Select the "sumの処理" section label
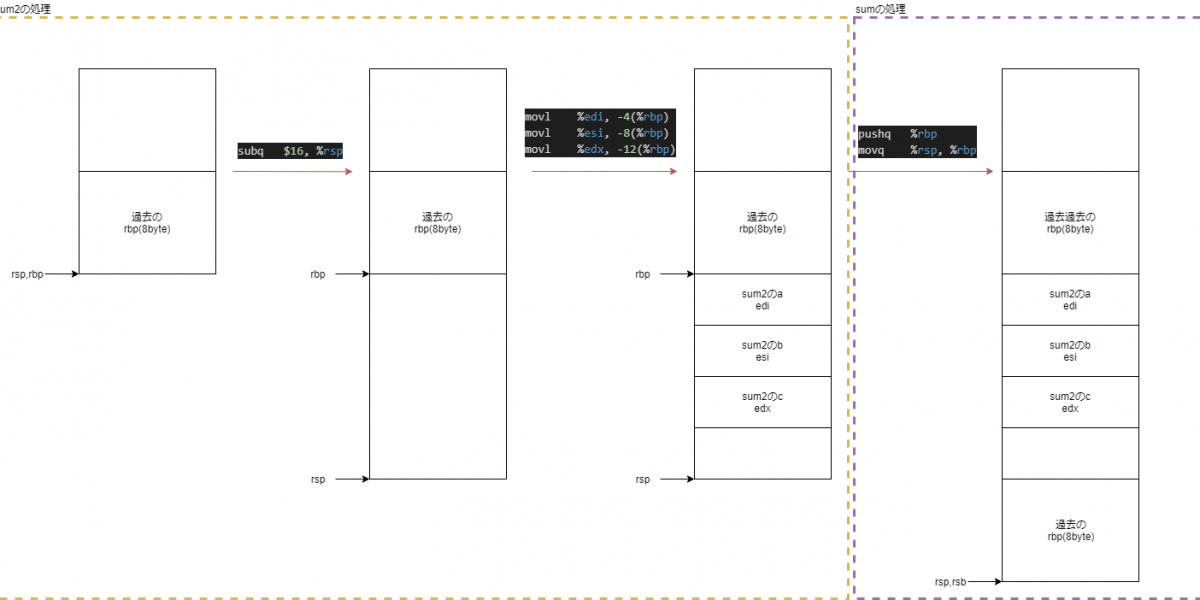The image size is (1200, 600). [882, 9]
